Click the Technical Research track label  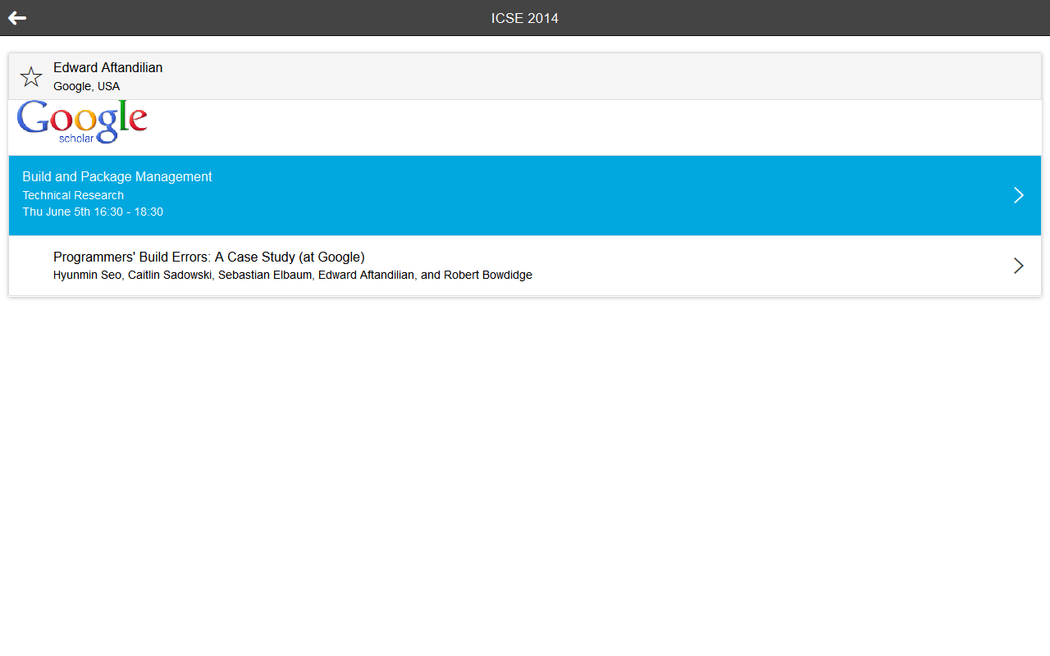coord(73,196)
